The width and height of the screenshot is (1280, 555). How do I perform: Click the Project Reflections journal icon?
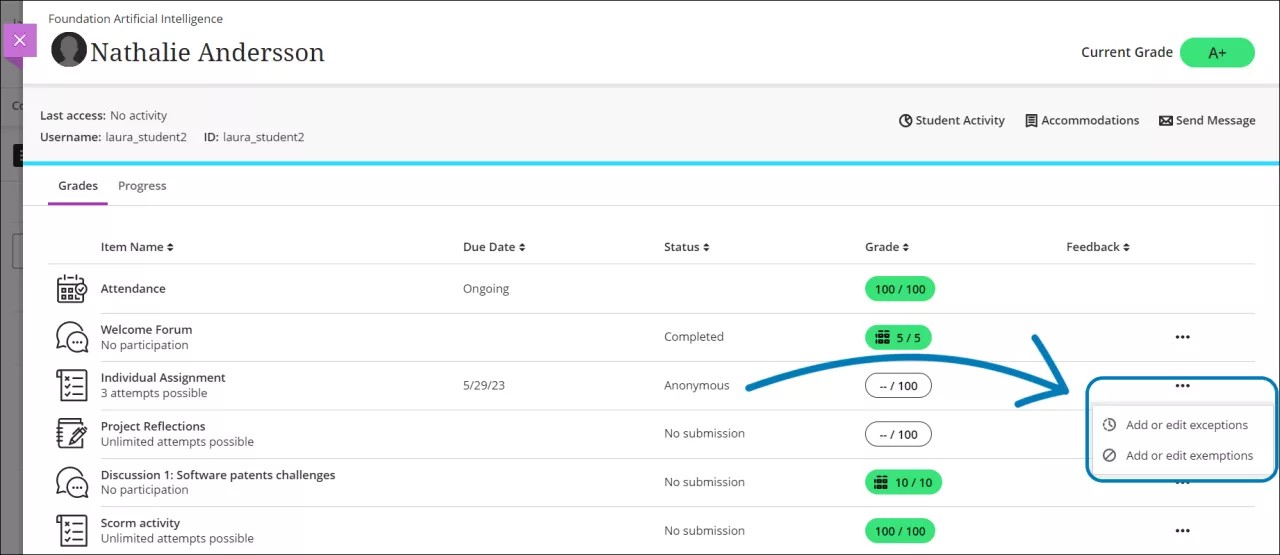pos(72,433)
